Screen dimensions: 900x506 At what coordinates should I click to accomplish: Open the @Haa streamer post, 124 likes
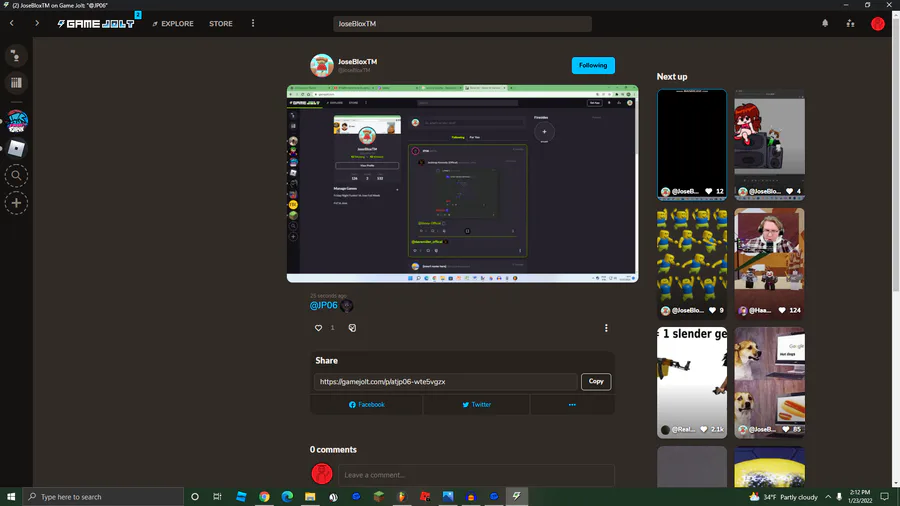point(769,263)
